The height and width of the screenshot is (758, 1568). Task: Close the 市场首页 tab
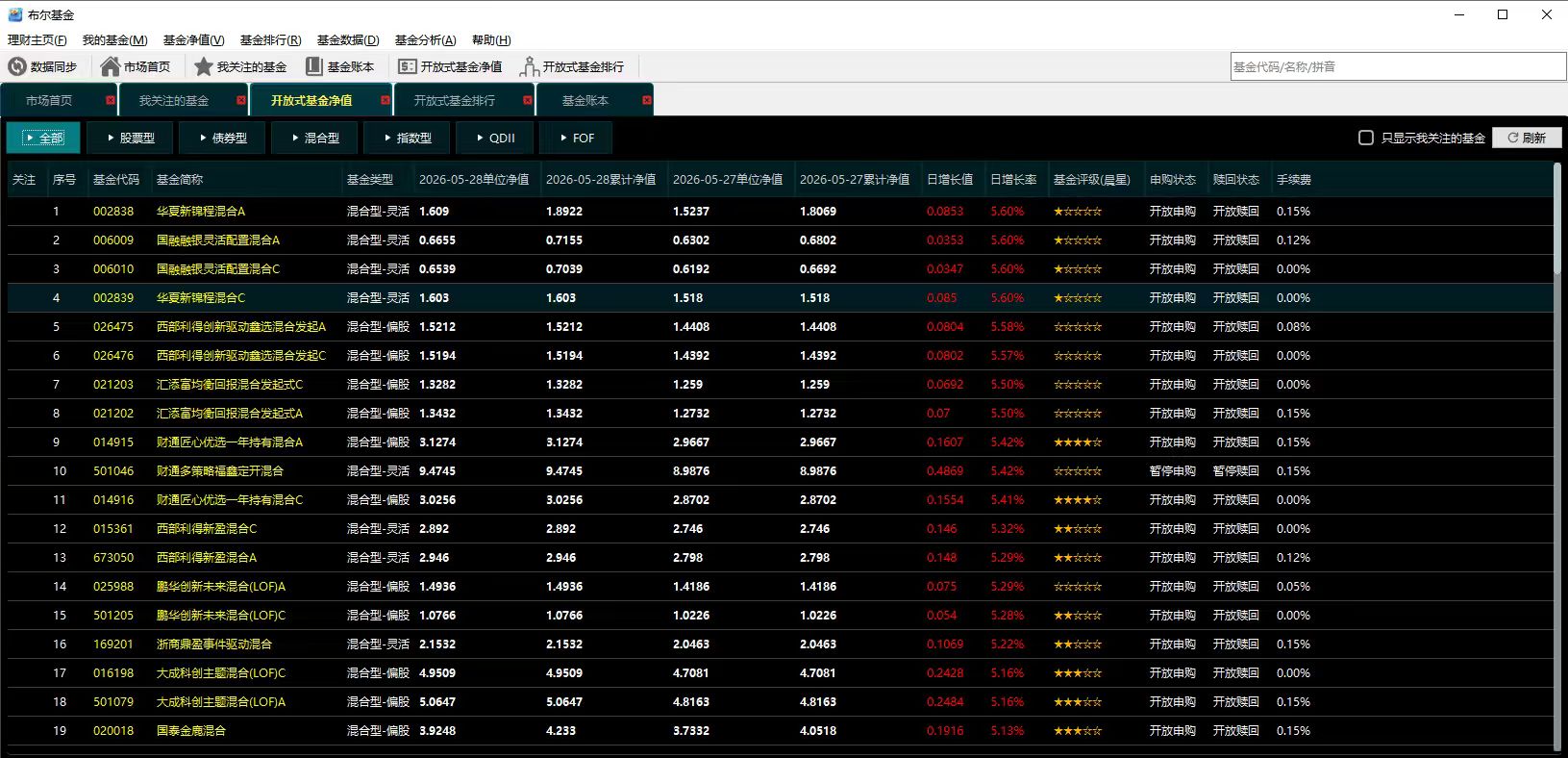click(x=111, y=100)
